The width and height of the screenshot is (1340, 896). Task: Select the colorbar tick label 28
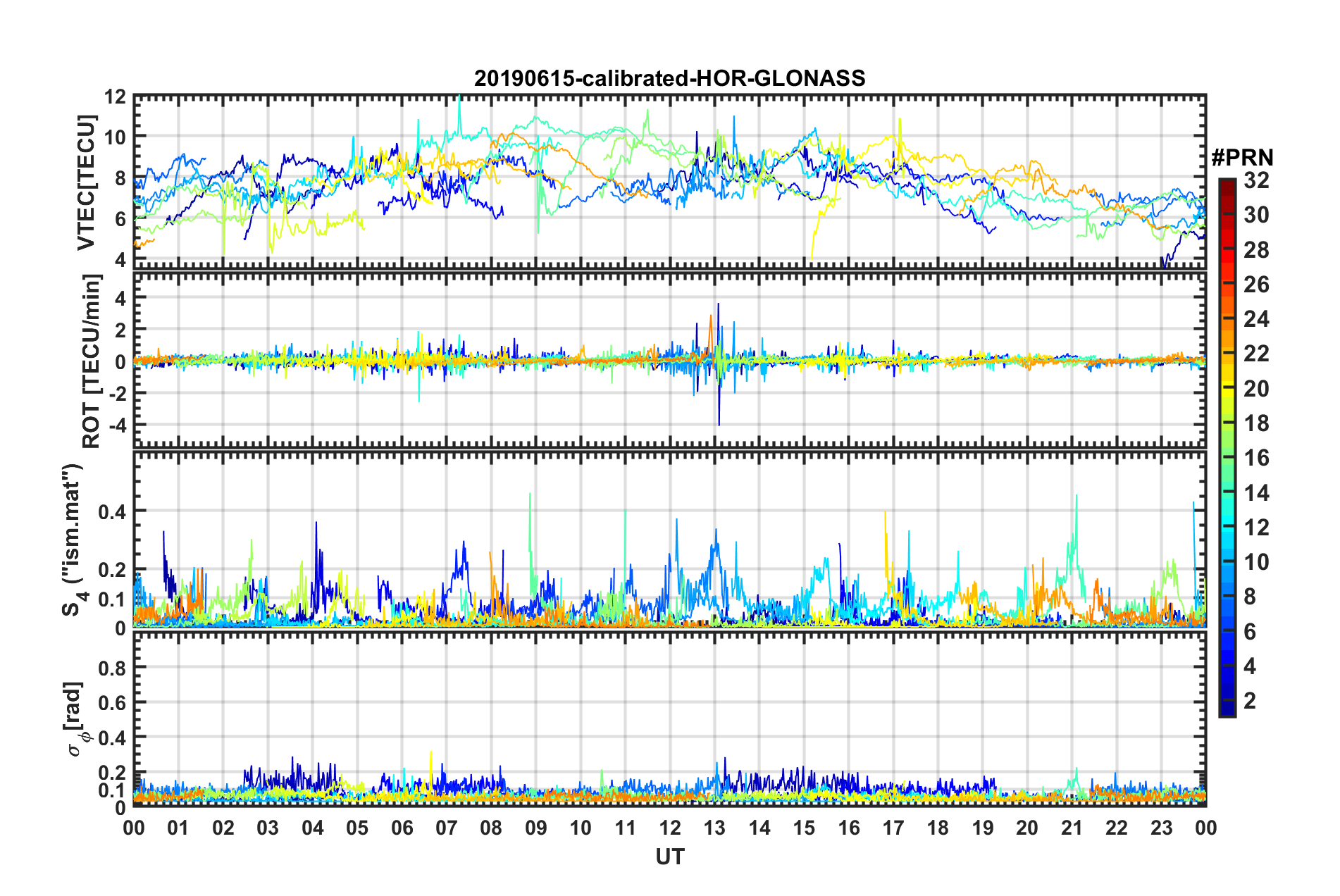pyautogui.click(x=1256, y=249)
